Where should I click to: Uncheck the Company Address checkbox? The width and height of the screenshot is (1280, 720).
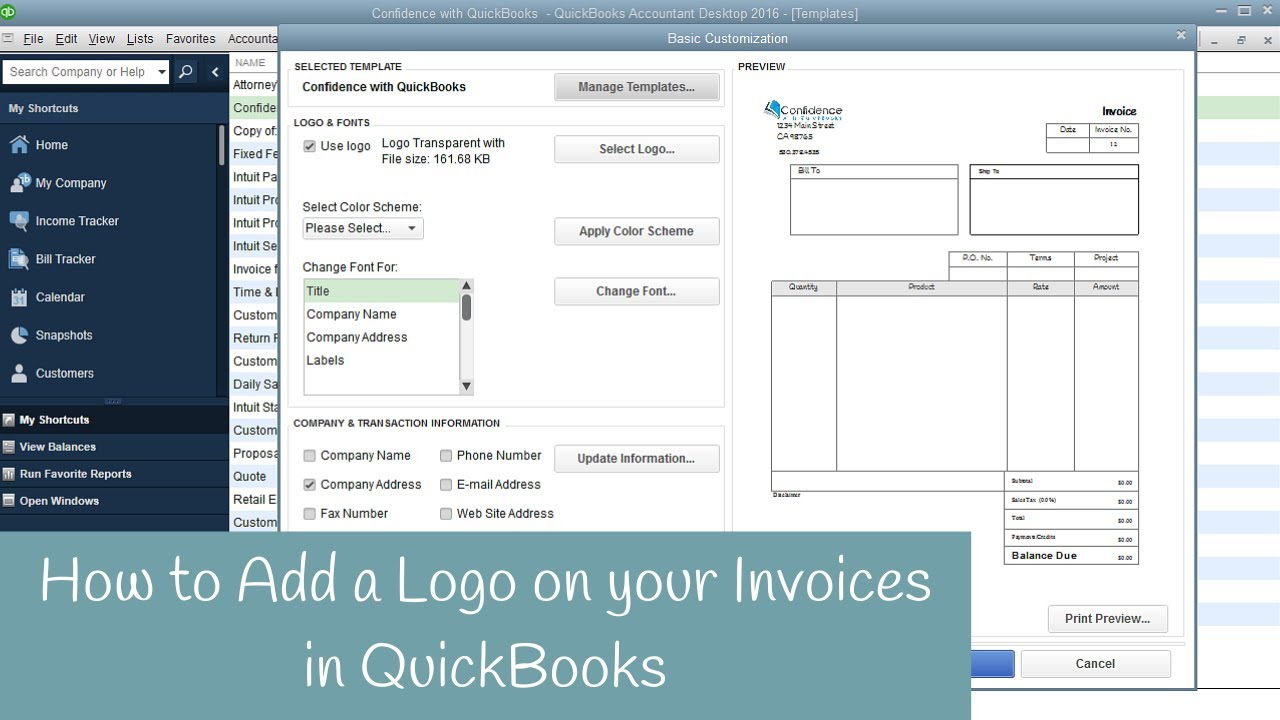[310, 485]
